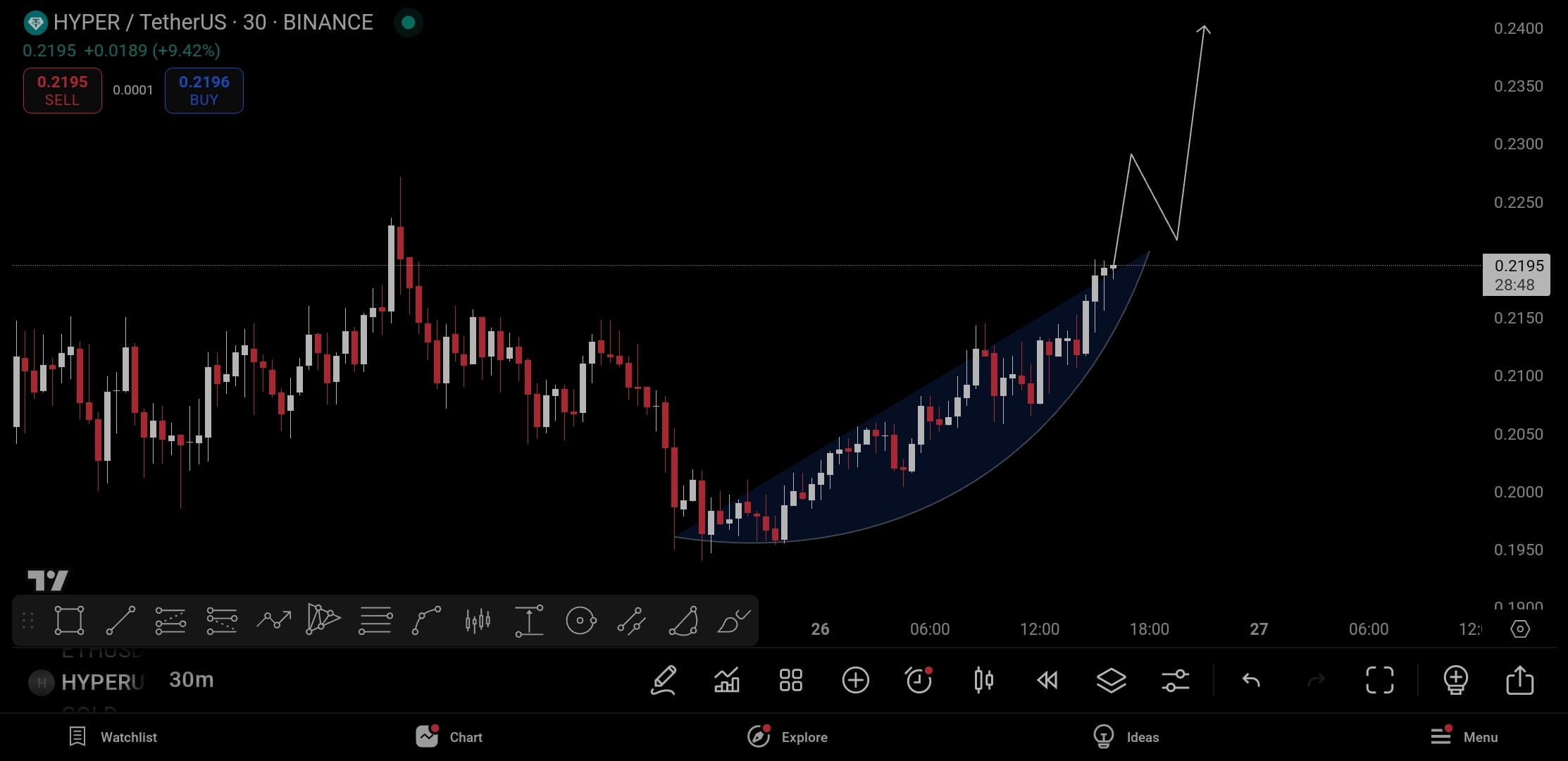Tap the current price label 0.2195
Screen dimensions: 1568x761
(x=1517, y=275)
